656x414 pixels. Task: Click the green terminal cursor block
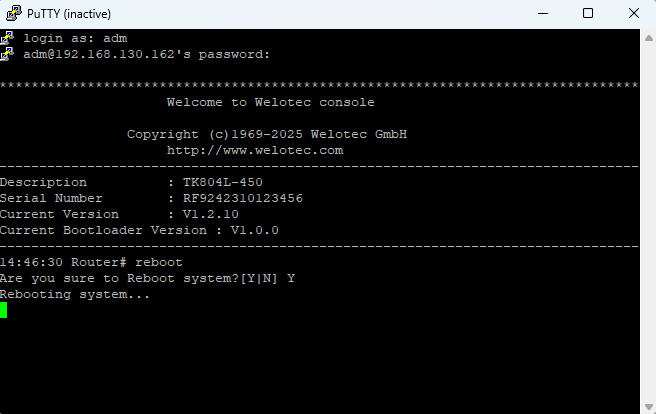4,310
